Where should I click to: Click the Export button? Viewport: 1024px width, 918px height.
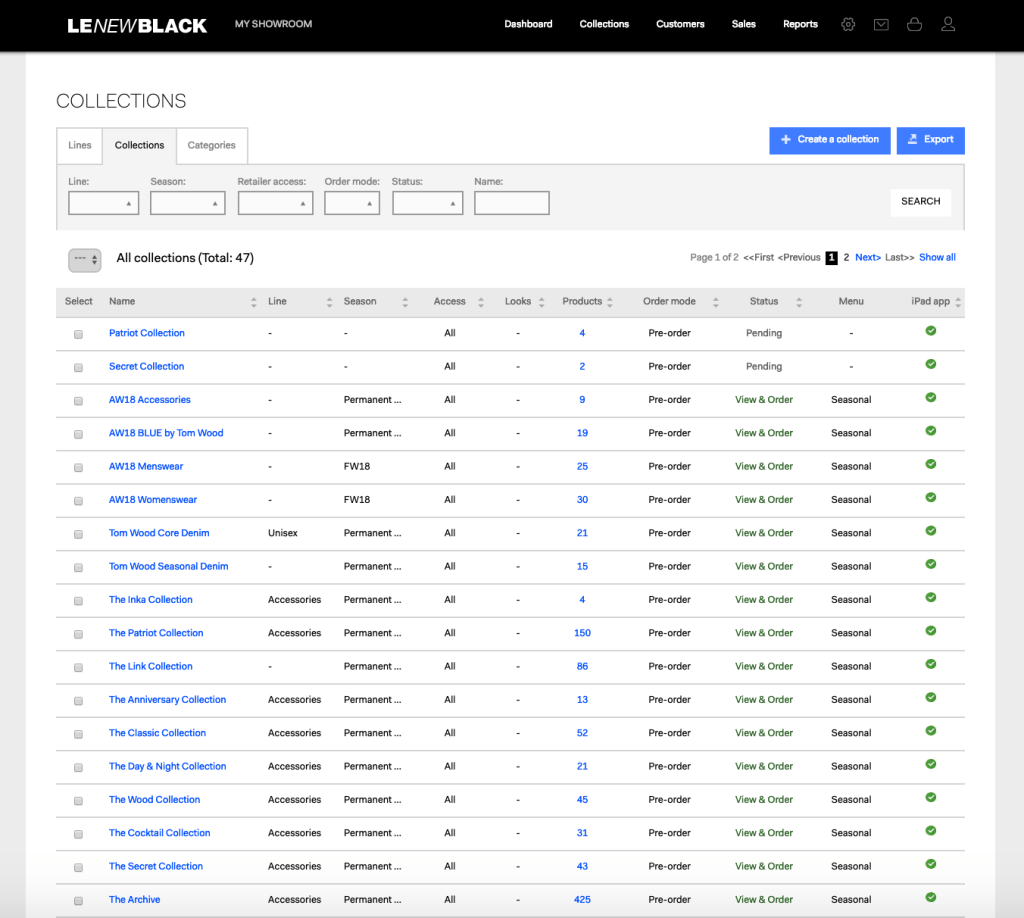(930, 140)
